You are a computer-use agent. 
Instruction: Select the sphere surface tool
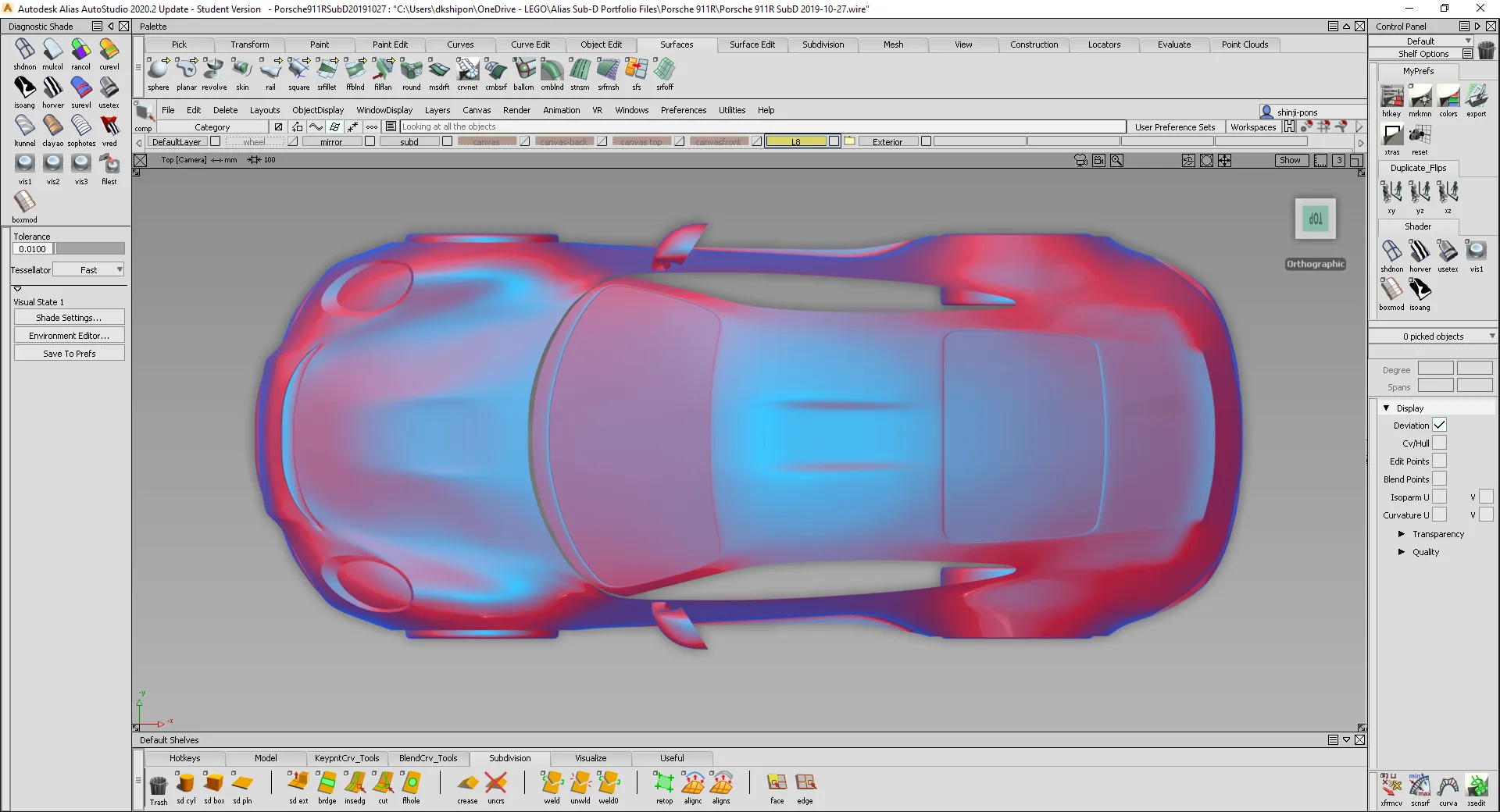[158, 69]
